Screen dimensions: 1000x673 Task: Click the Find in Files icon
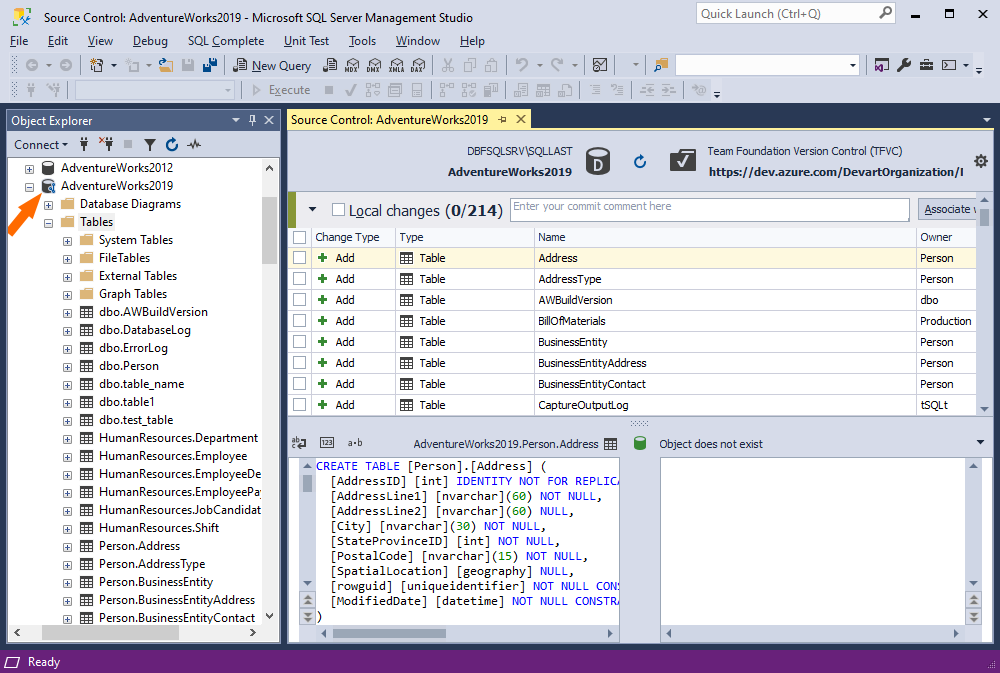pos(661,65)
